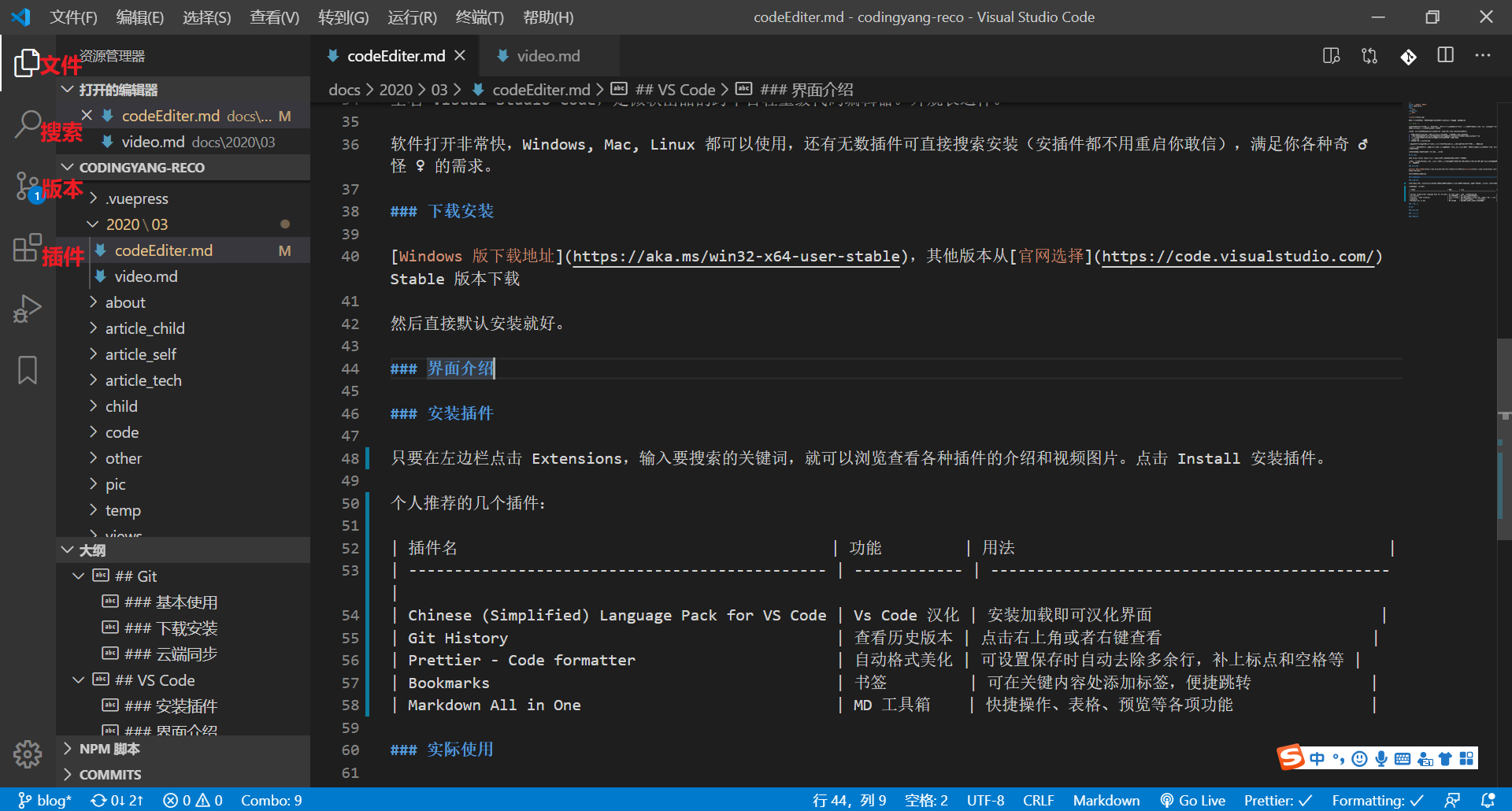Change the UTF-8 encoding
The image size is (1512, 811).
coord(985,800)
